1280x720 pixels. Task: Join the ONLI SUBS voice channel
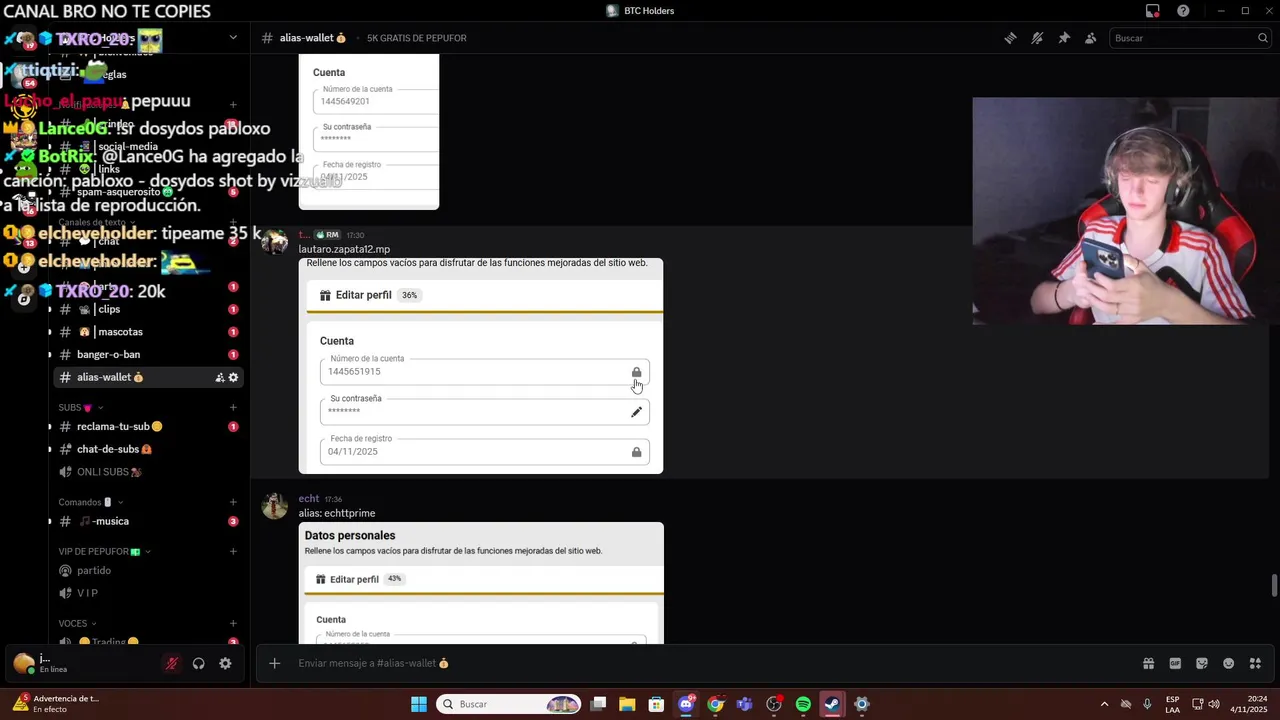pos(148,472)
